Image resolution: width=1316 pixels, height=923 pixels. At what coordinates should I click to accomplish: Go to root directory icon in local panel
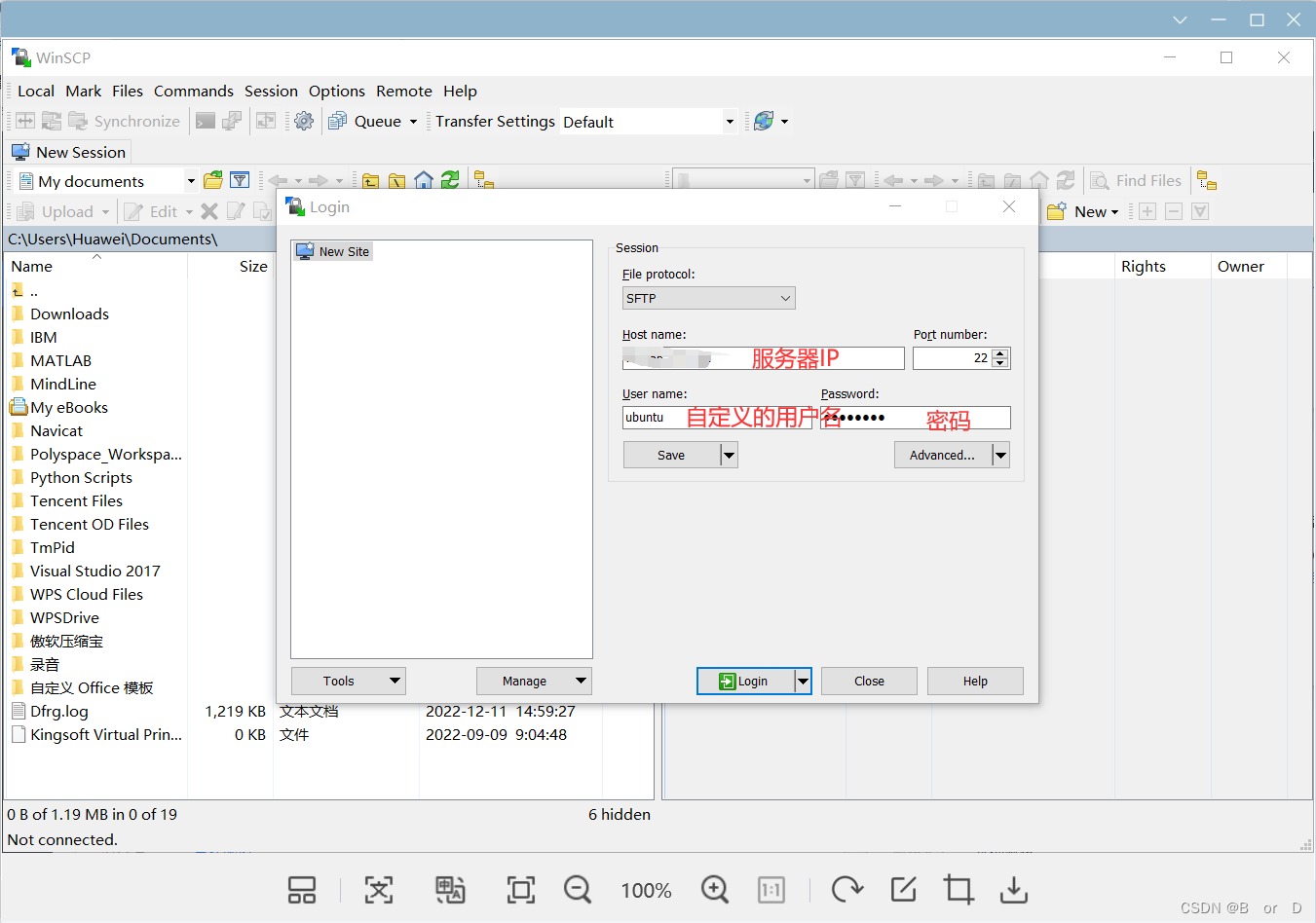pos(397,180)
